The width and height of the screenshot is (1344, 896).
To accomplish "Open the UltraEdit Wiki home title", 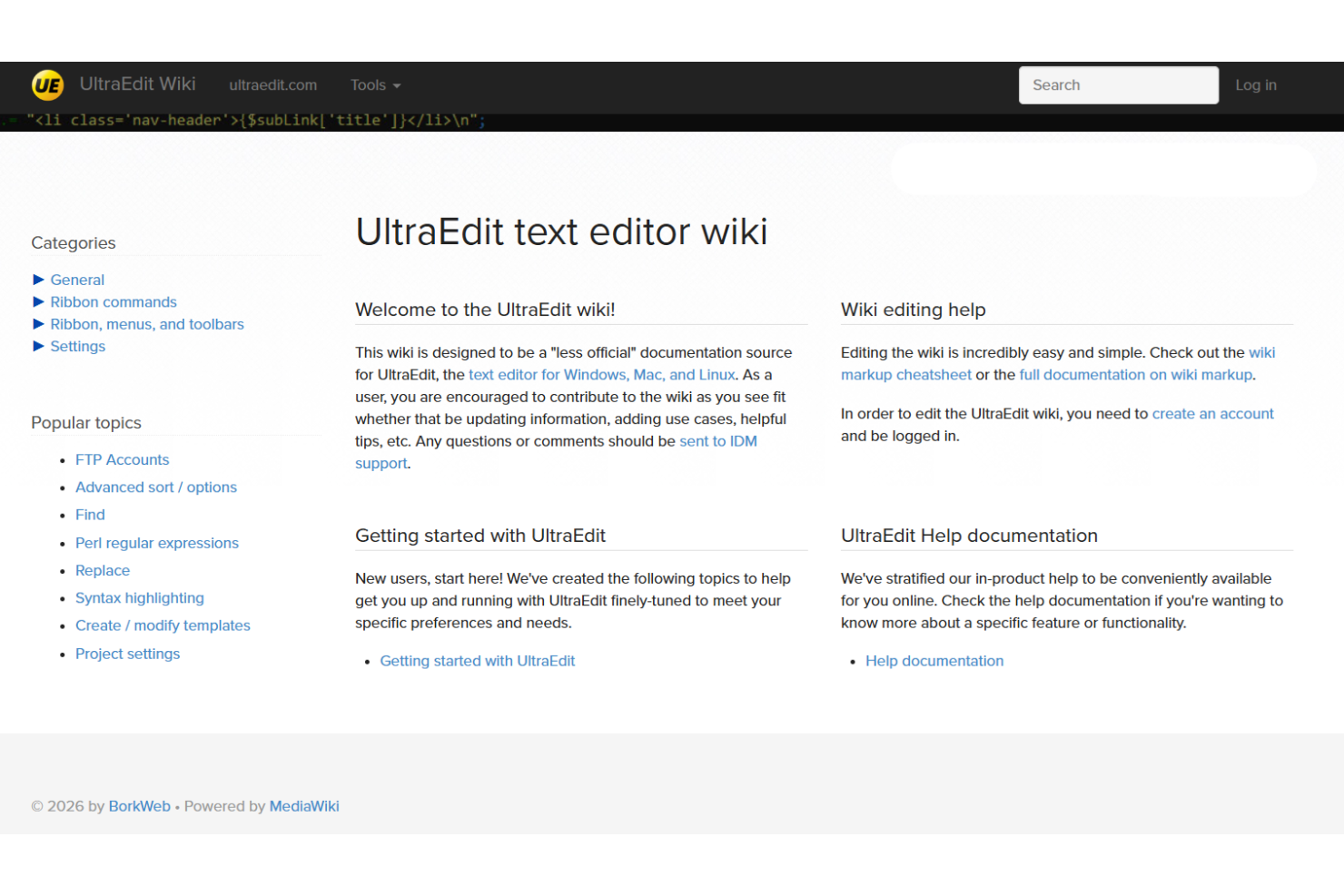I will pyautogui.click(x=137, y=84).
